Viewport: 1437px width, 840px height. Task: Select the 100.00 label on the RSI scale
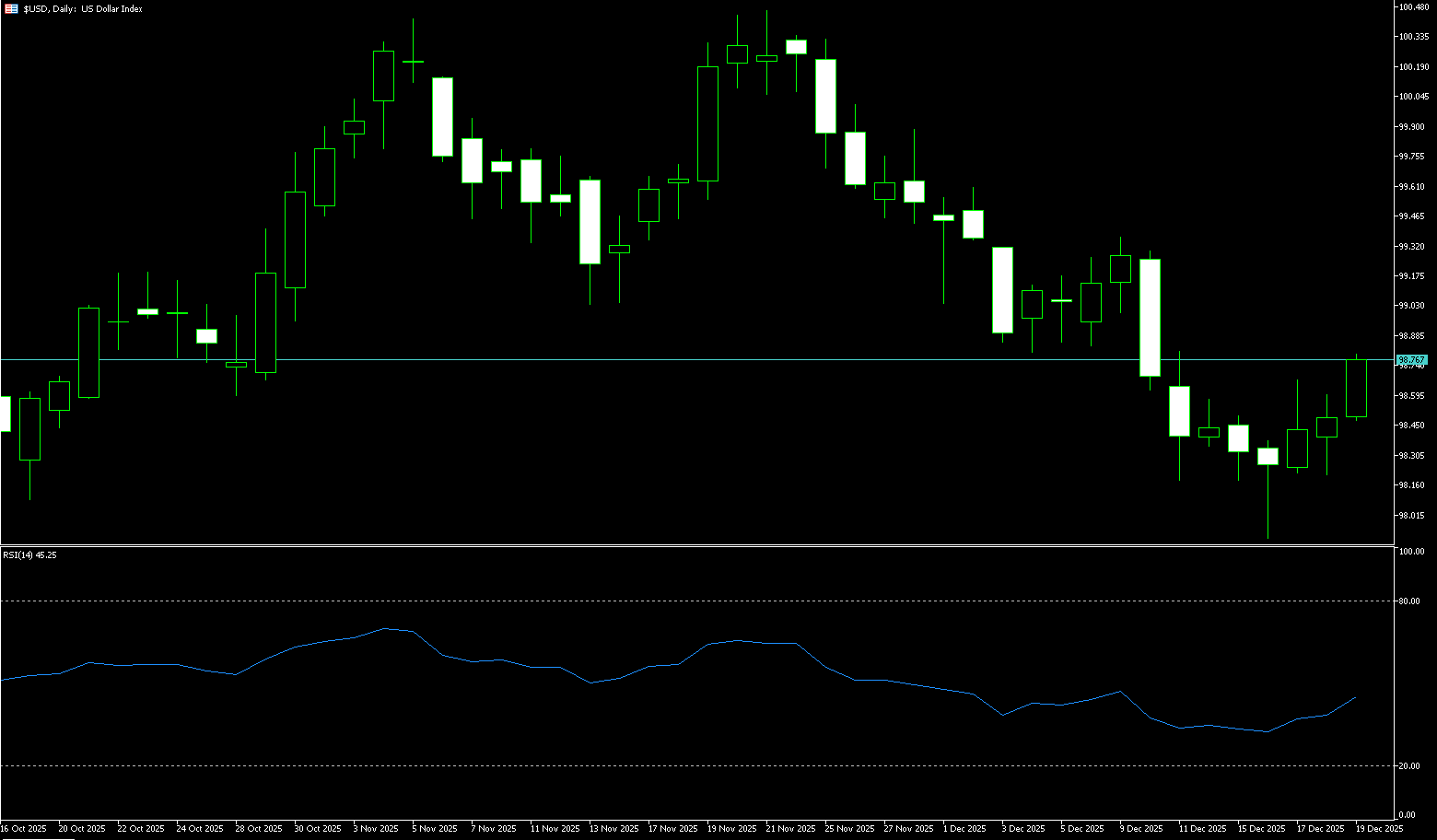[1411, 552]
